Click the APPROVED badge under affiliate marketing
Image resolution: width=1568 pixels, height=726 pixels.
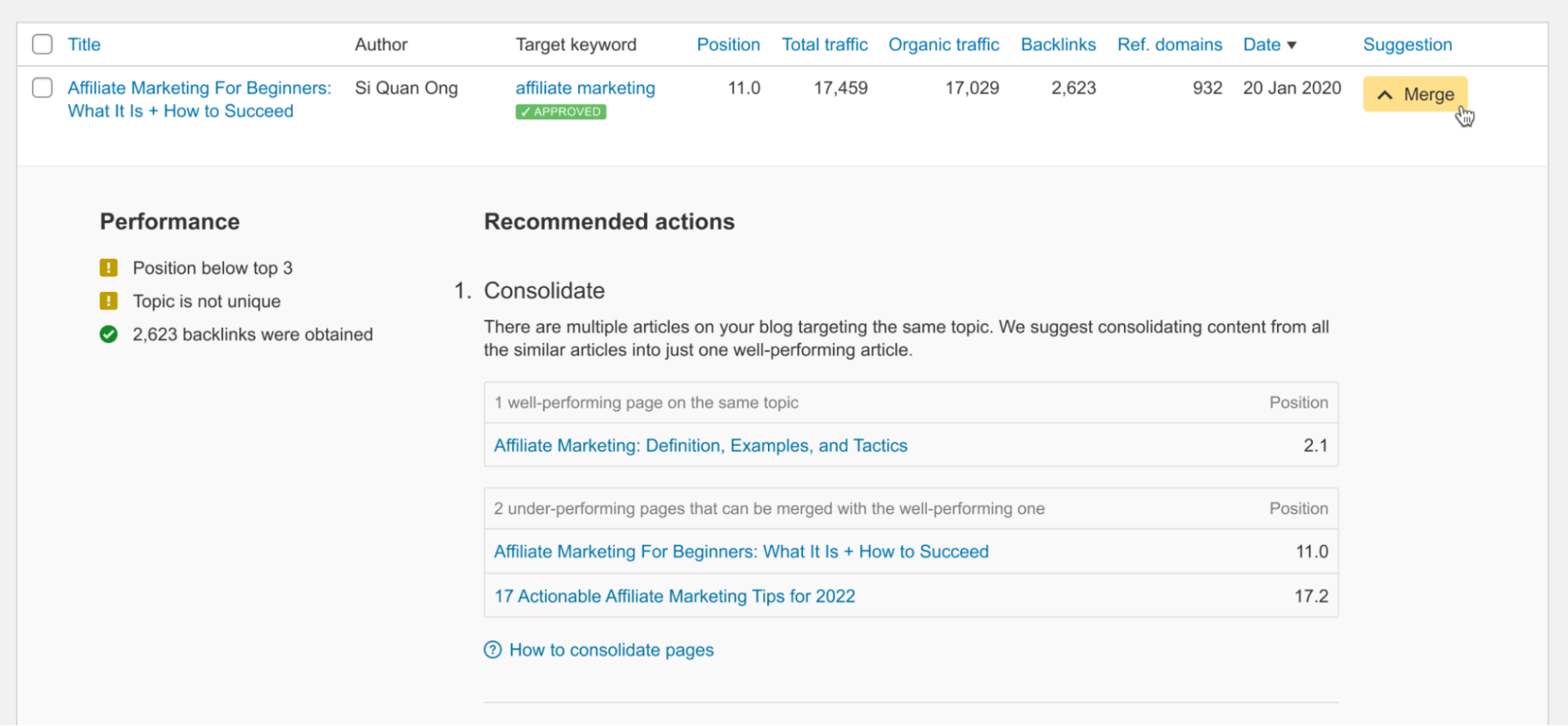[x=560, y=111]
